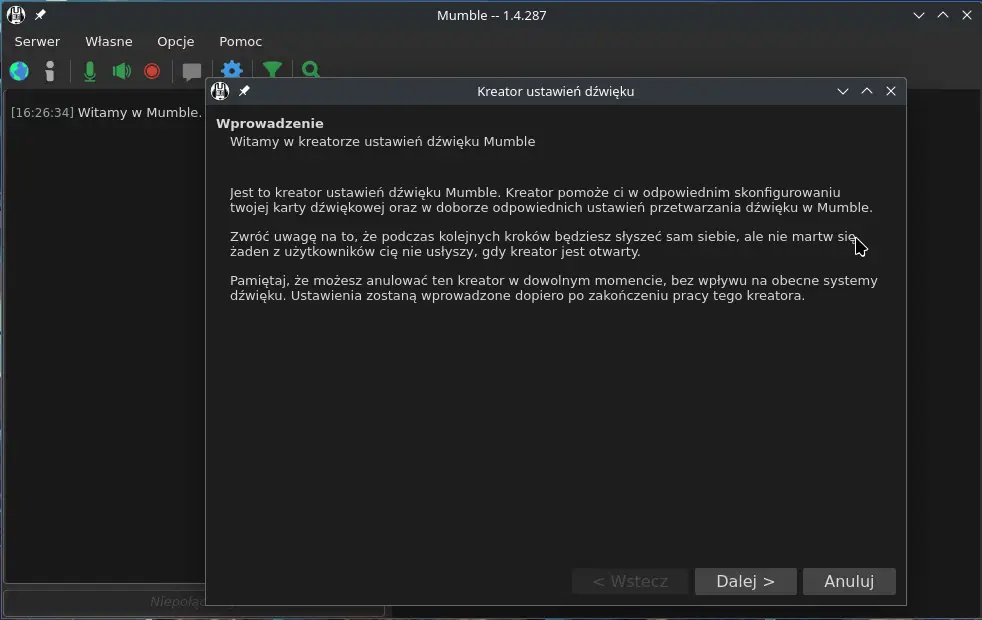Click the Dalej > button
Viewport: 982px width, 620px height.
(745, 581)
